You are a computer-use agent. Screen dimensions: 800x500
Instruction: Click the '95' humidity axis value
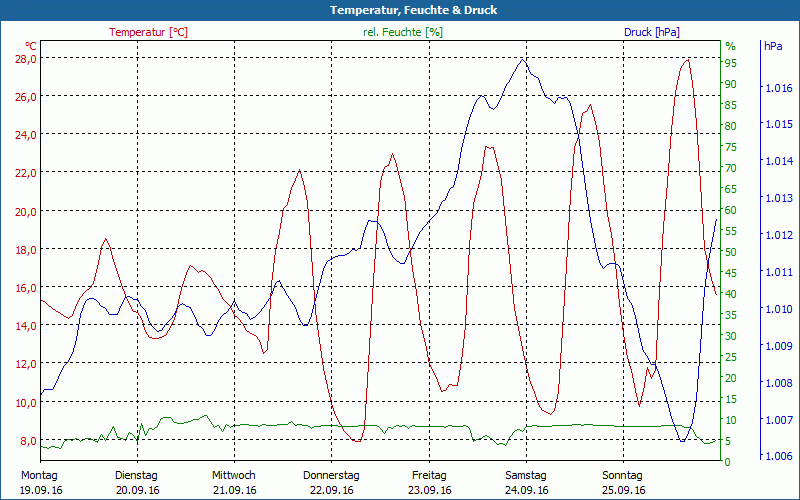[x=731, y=62]
